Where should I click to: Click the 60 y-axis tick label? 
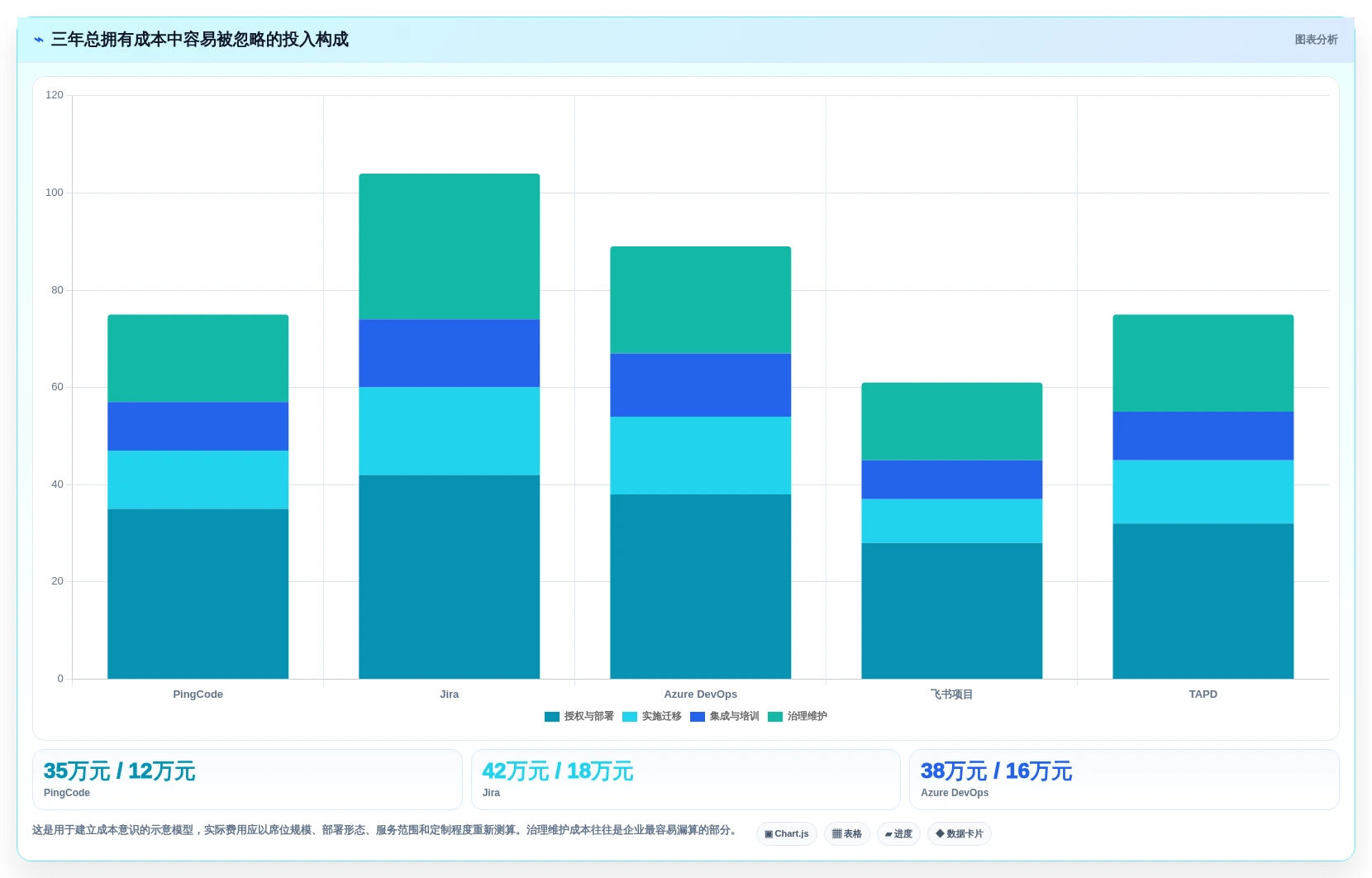[57, 387]
